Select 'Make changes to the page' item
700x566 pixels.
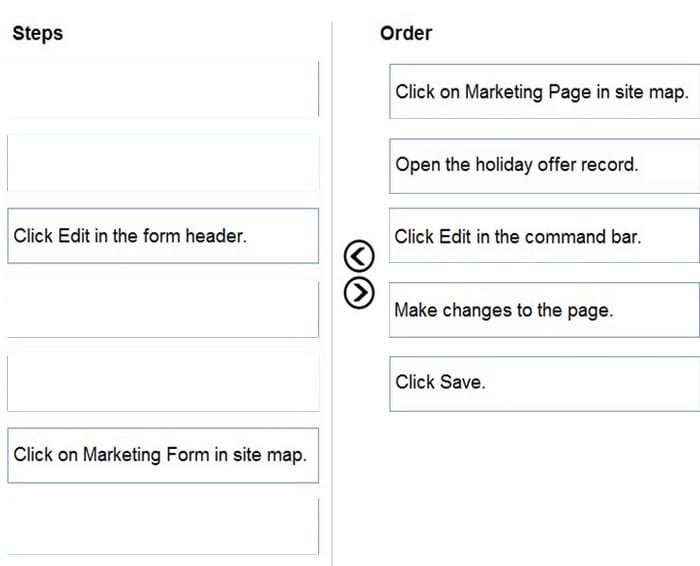(x=545, y=310)
